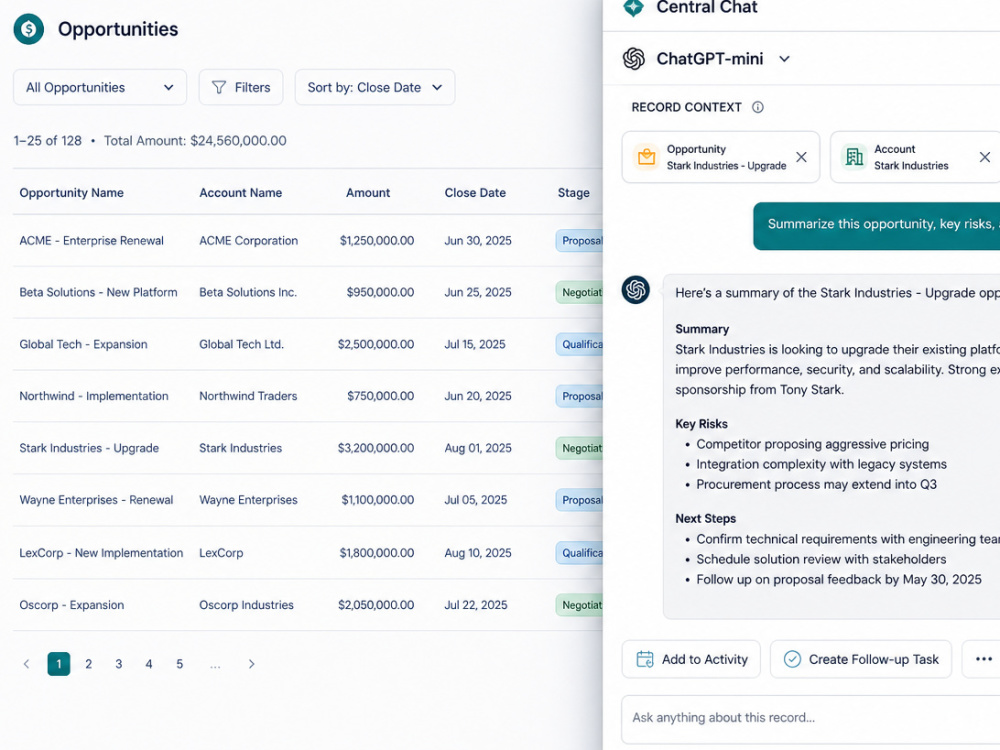1000x750 pixels.
Task: Click the Proposal stage badge for ACME
Action: [579, 240]
